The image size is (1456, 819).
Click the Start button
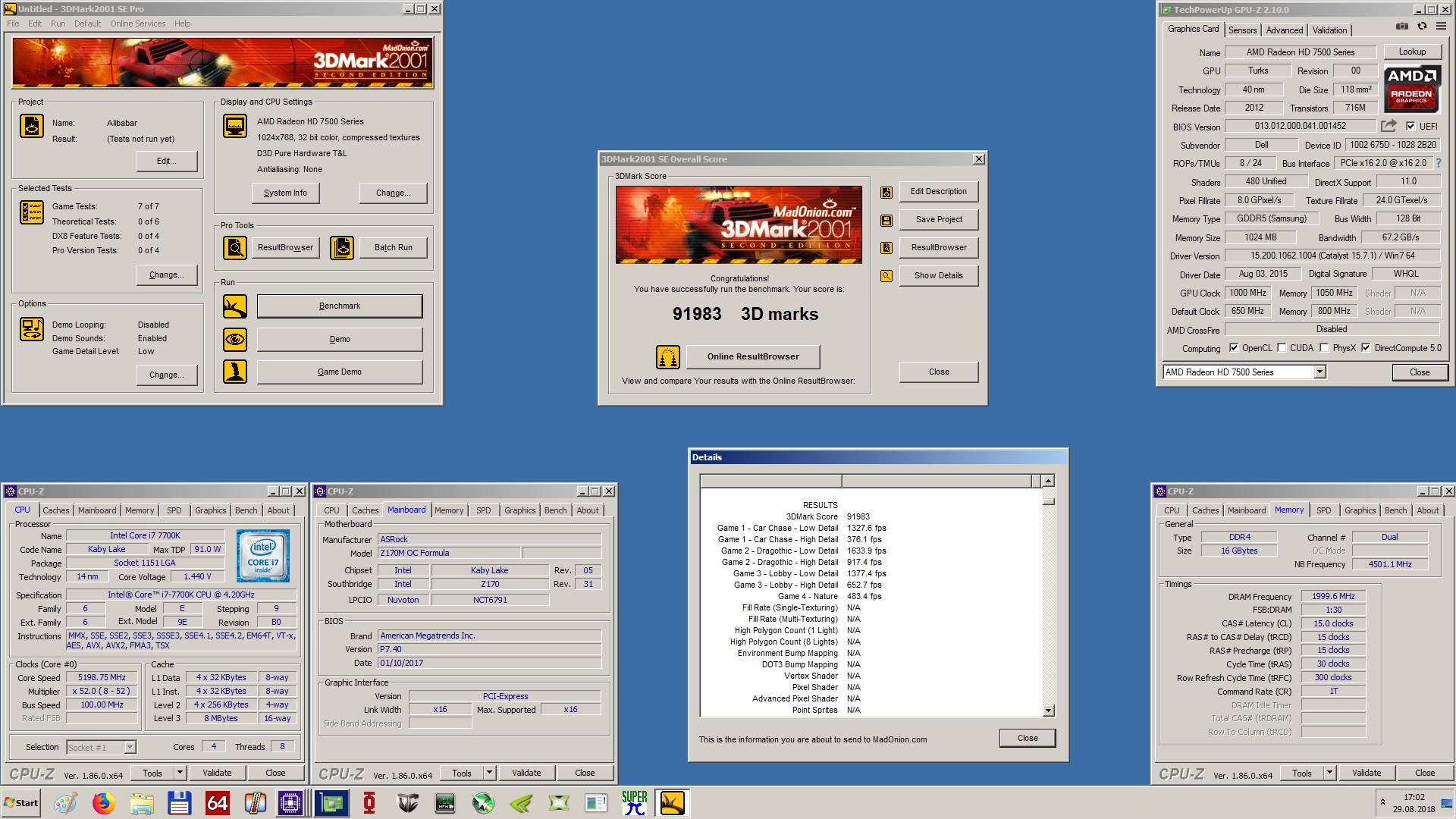click(21, 802)
